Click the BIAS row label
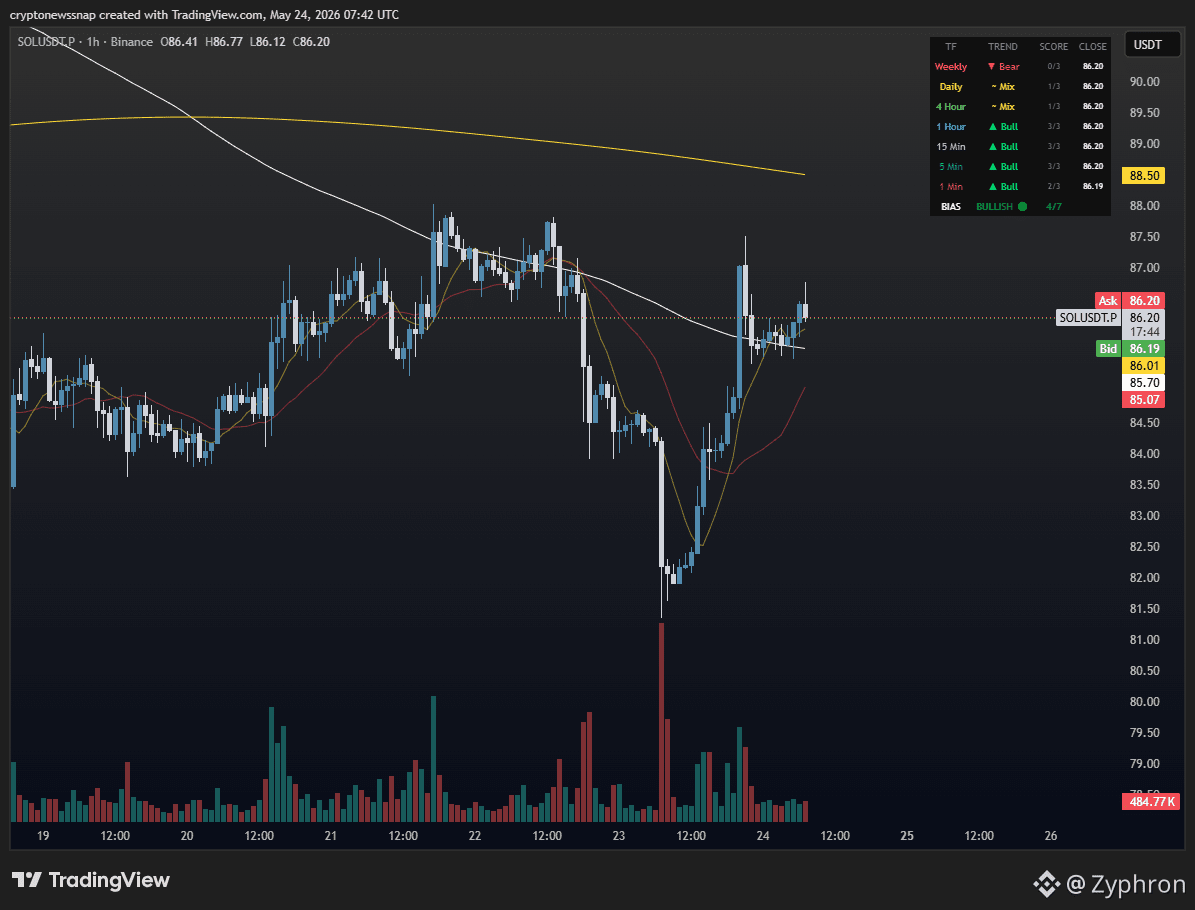The width and height of the screenshot is (1195, 910). (x=950, y=207)
